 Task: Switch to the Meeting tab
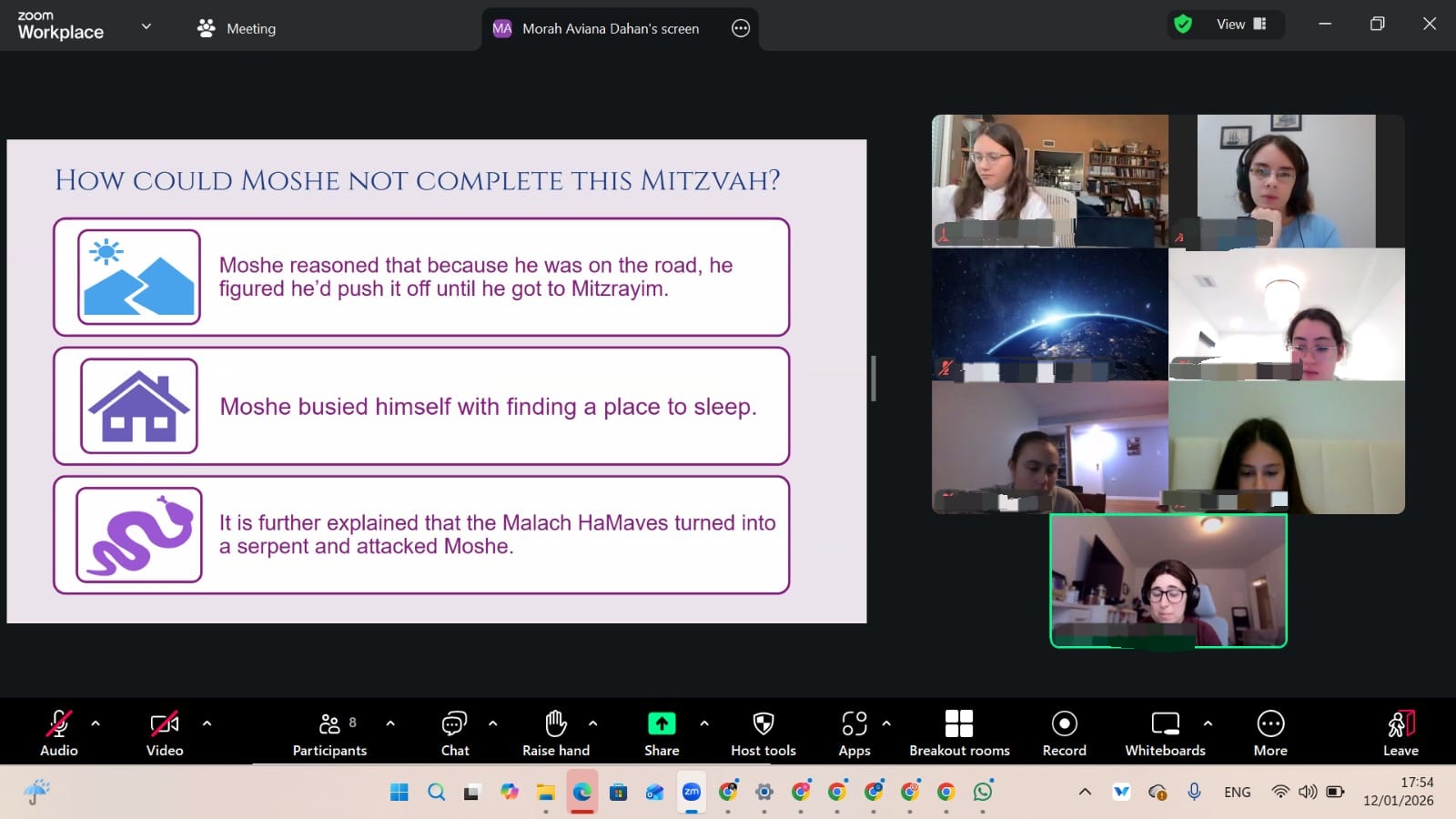(237, 28)
